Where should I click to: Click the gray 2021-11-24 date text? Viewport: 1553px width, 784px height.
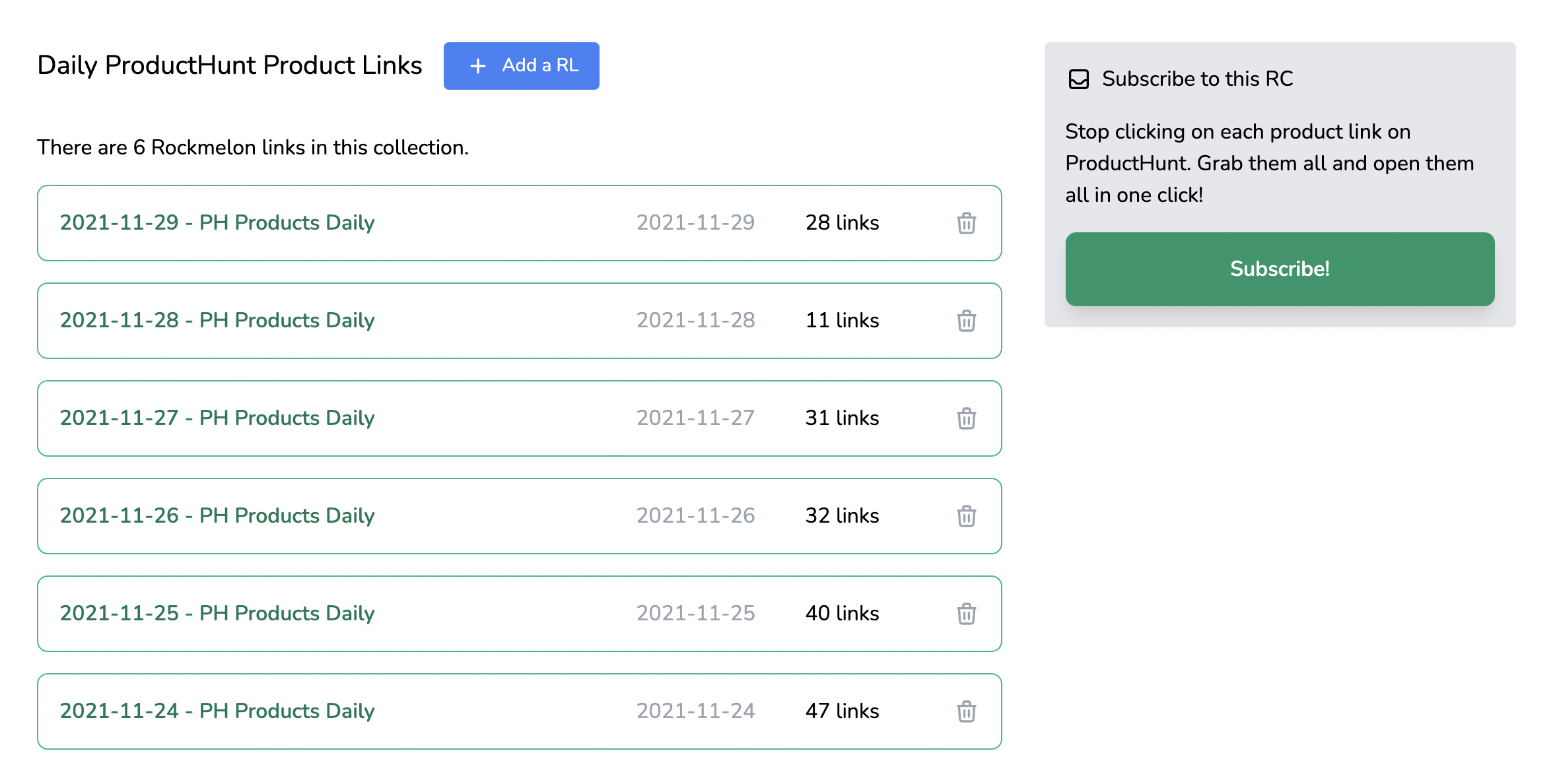coord(695,711)
